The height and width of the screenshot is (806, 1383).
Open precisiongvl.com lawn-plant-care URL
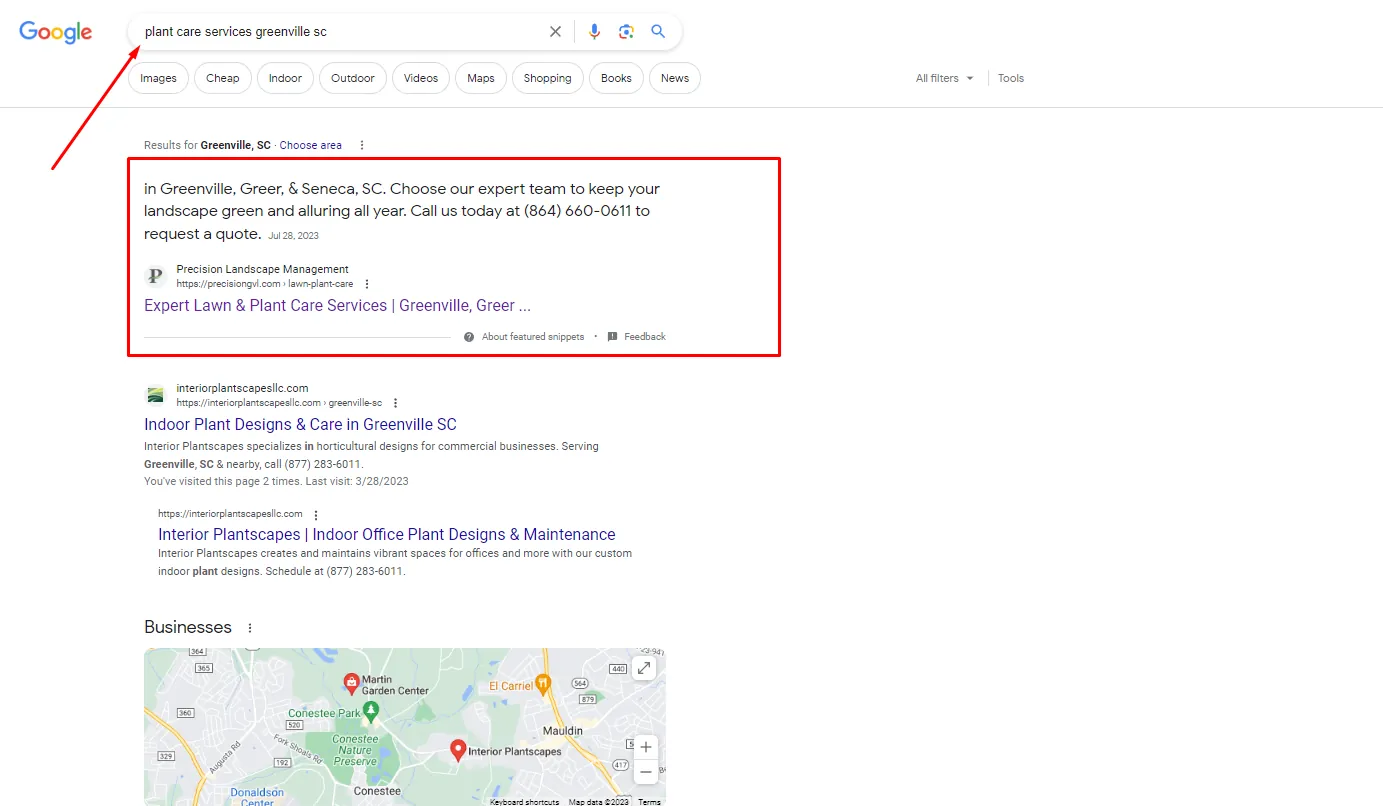pyautogui.click(x=264, y=284)
